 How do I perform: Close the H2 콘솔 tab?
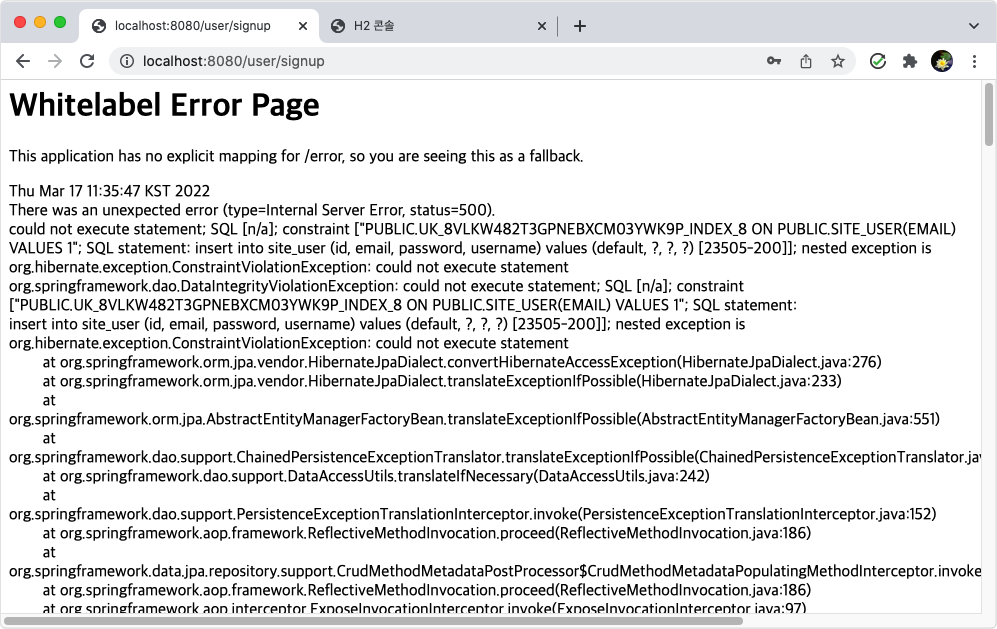tap(542, 26)
